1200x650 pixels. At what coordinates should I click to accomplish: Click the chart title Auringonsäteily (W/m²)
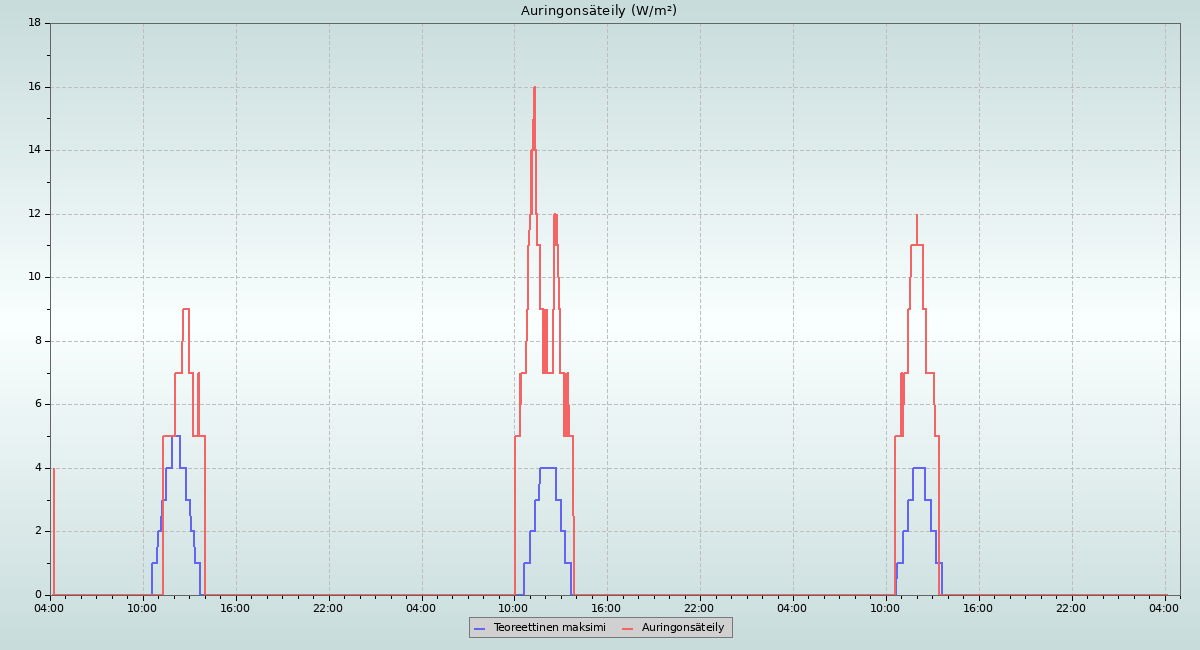point(598,11)
